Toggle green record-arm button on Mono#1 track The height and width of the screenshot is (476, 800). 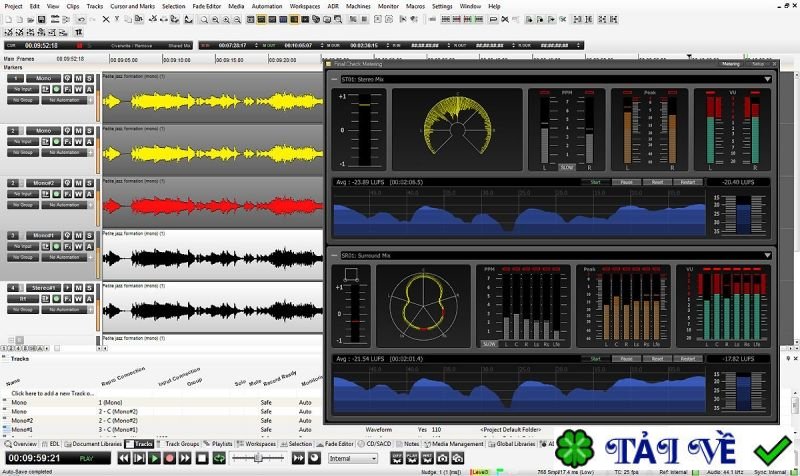[57, 246]
